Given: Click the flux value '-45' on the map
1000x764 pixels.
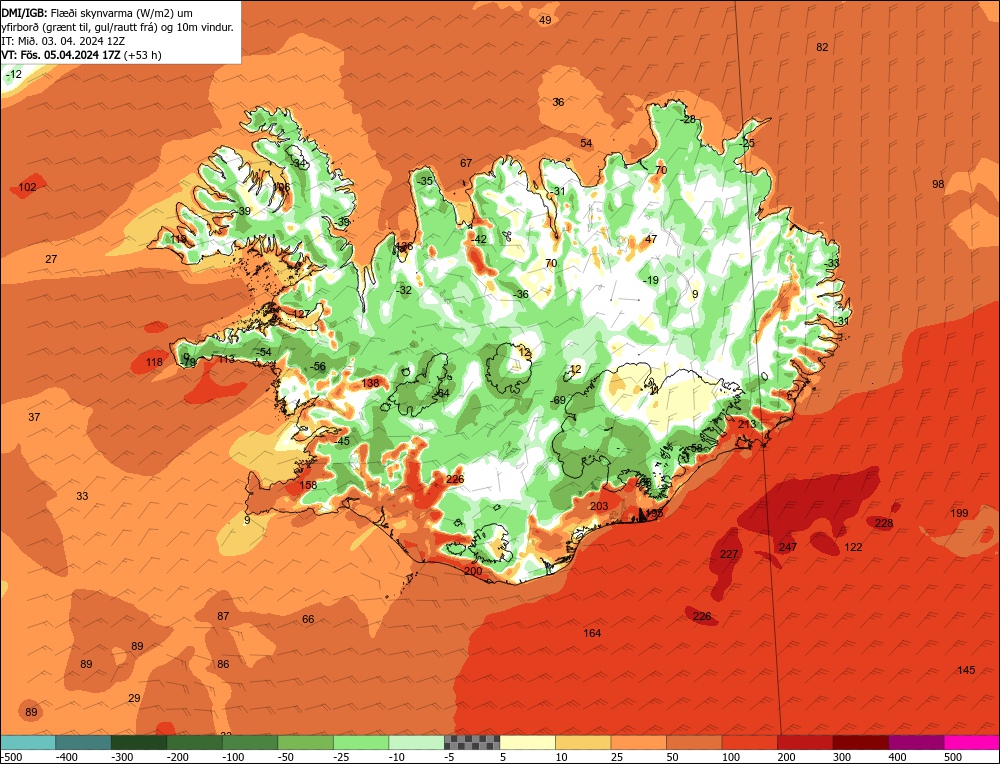Looking at the screenshot, I should click(342, 441).
